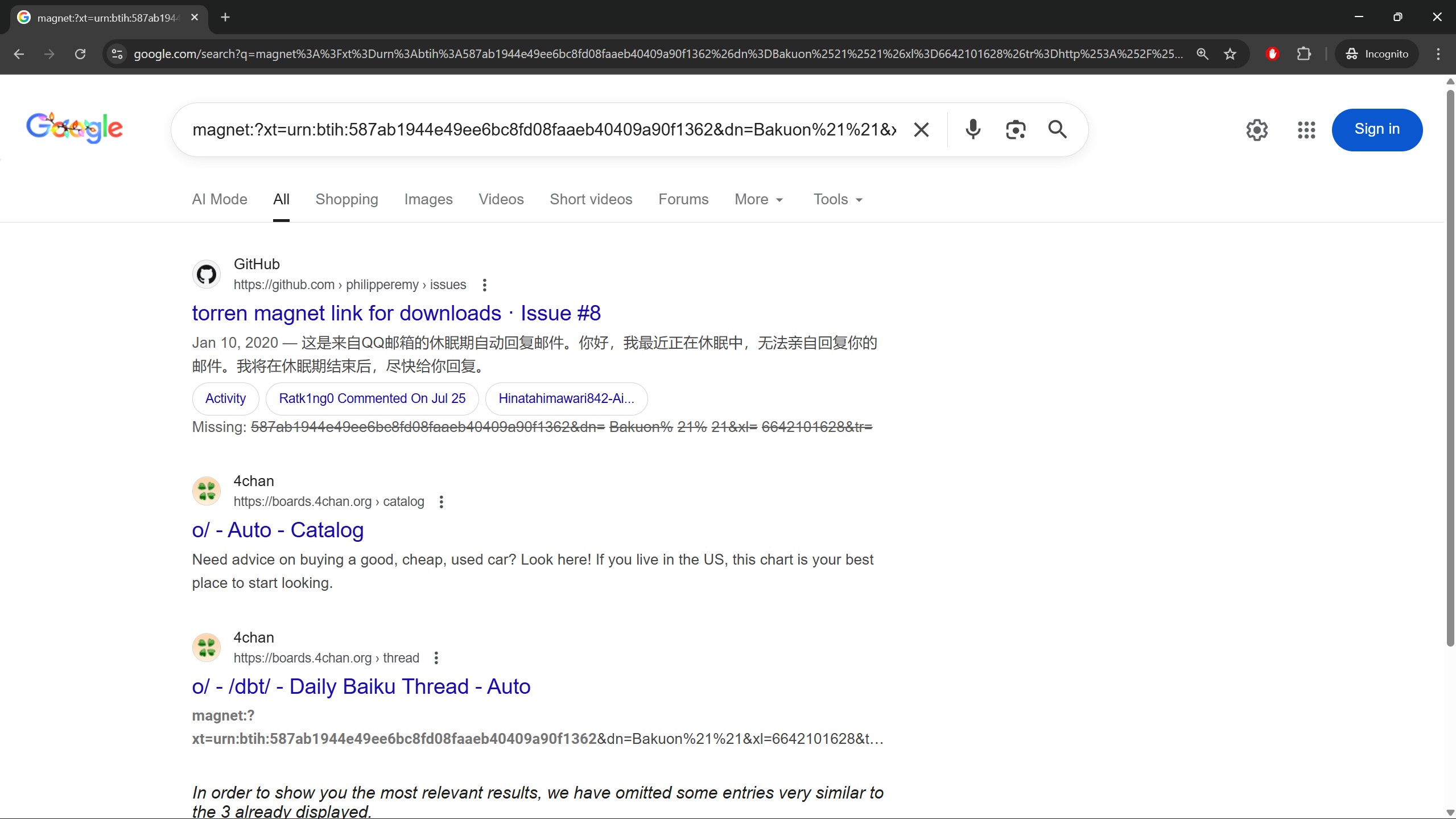This screenshot has height=819, width=1456.
Task: Open Google apps grid menu
Action: (1306, 130)
